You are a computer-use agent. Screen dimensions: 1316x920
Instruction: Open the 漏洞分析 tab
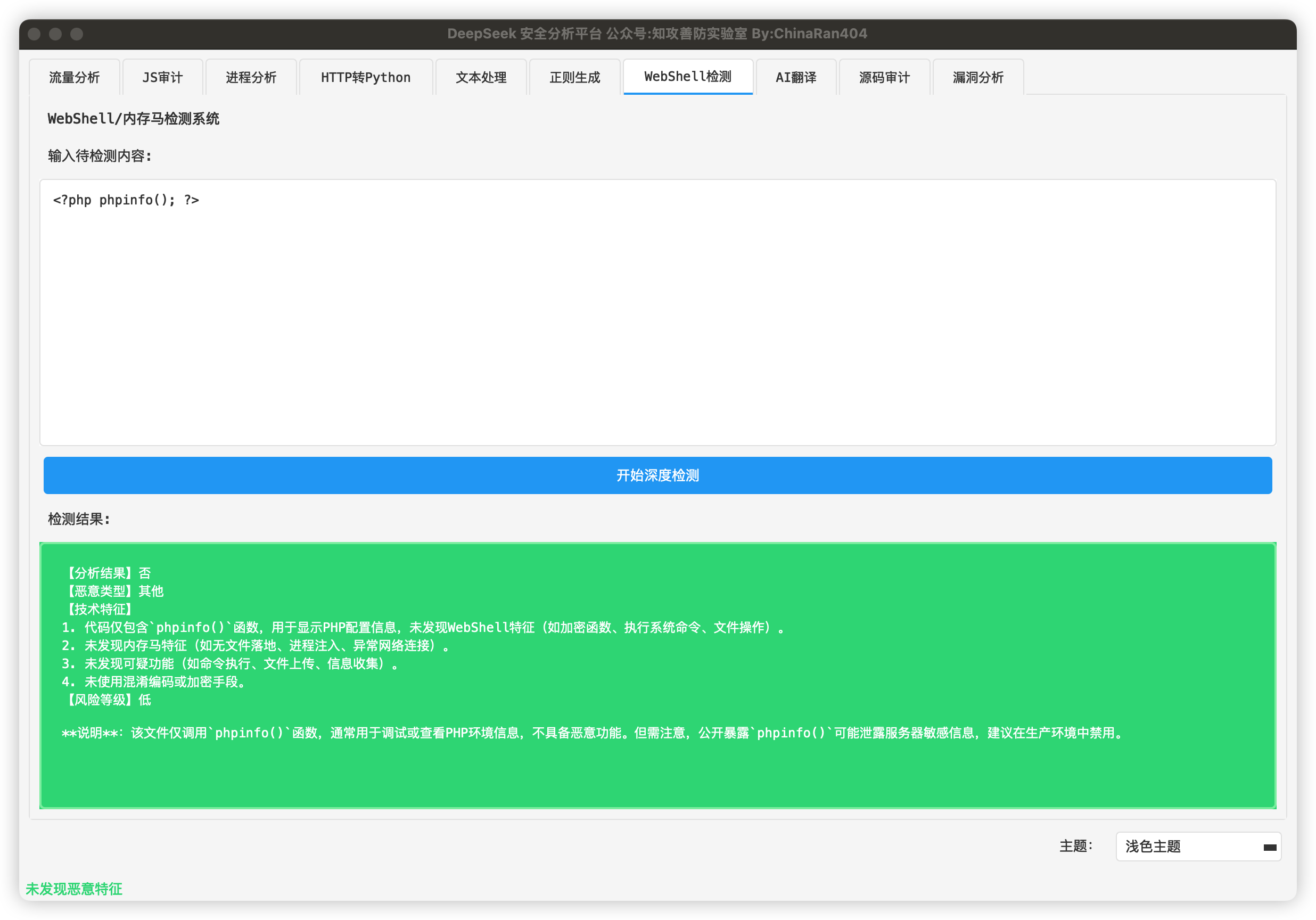coord(978,77)
